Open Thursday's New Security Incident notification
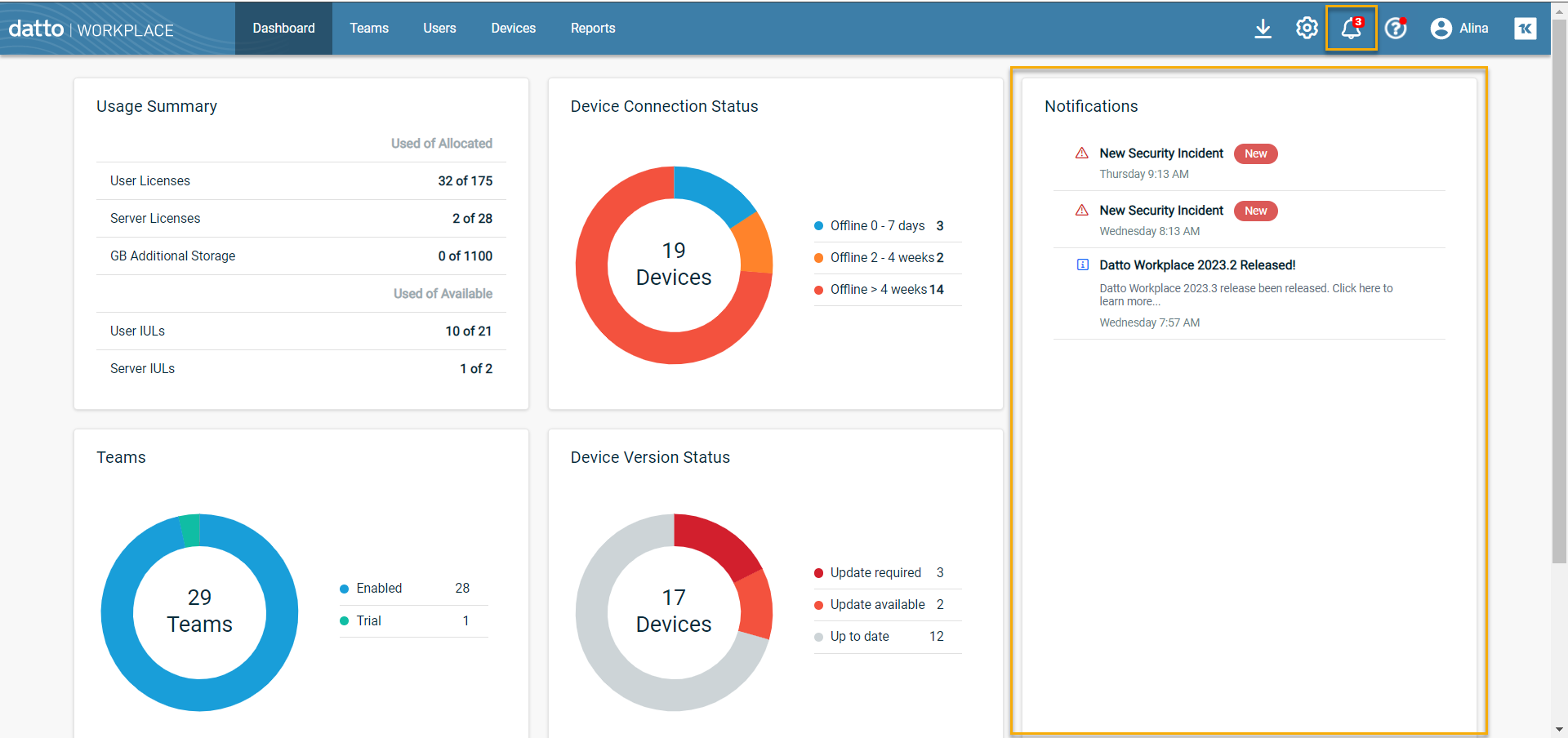Screen dimensions: 1568x738 1160,153
